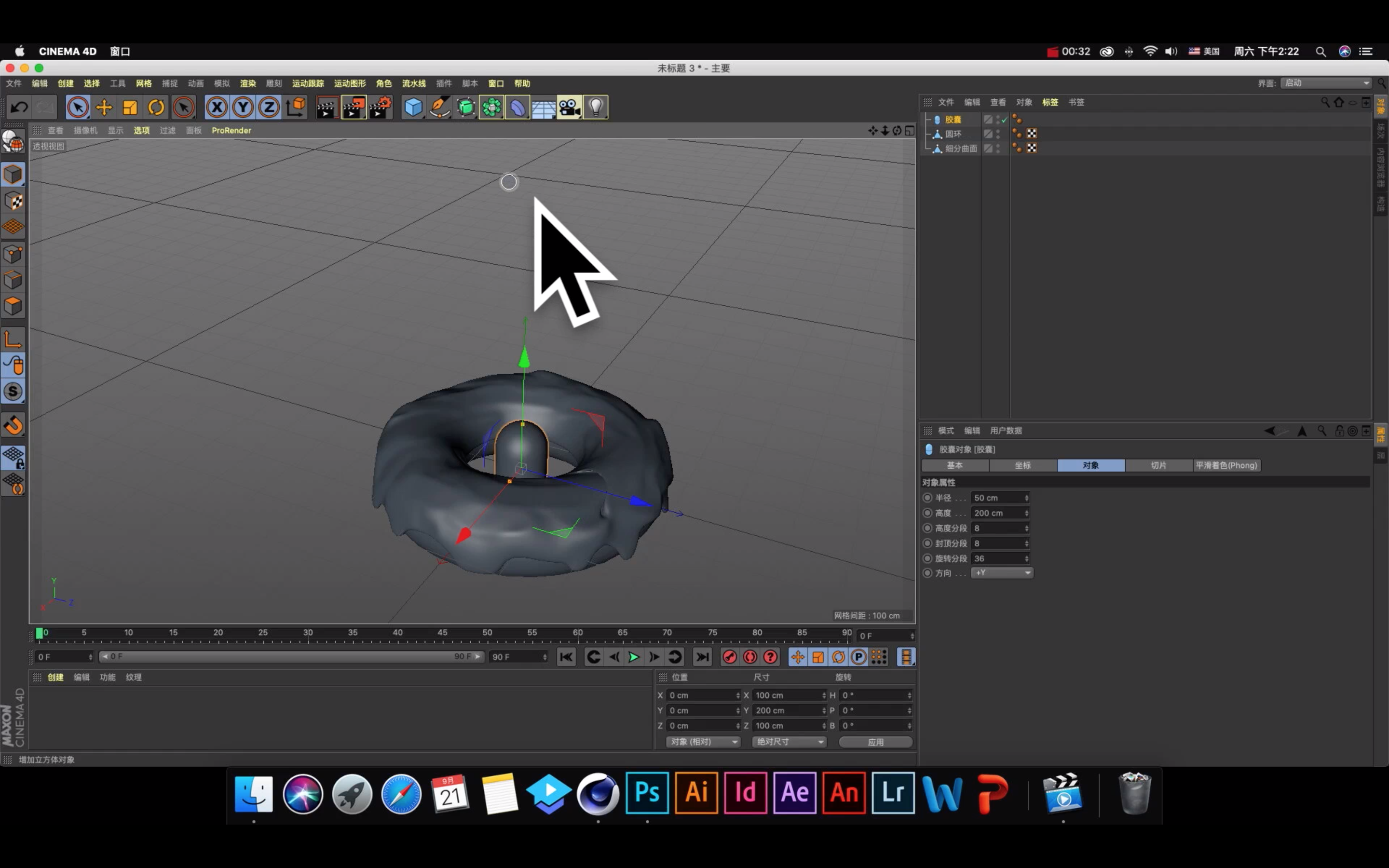Open the 运动图形 menu
This screenshot has height=868, width=1389.
350,83
